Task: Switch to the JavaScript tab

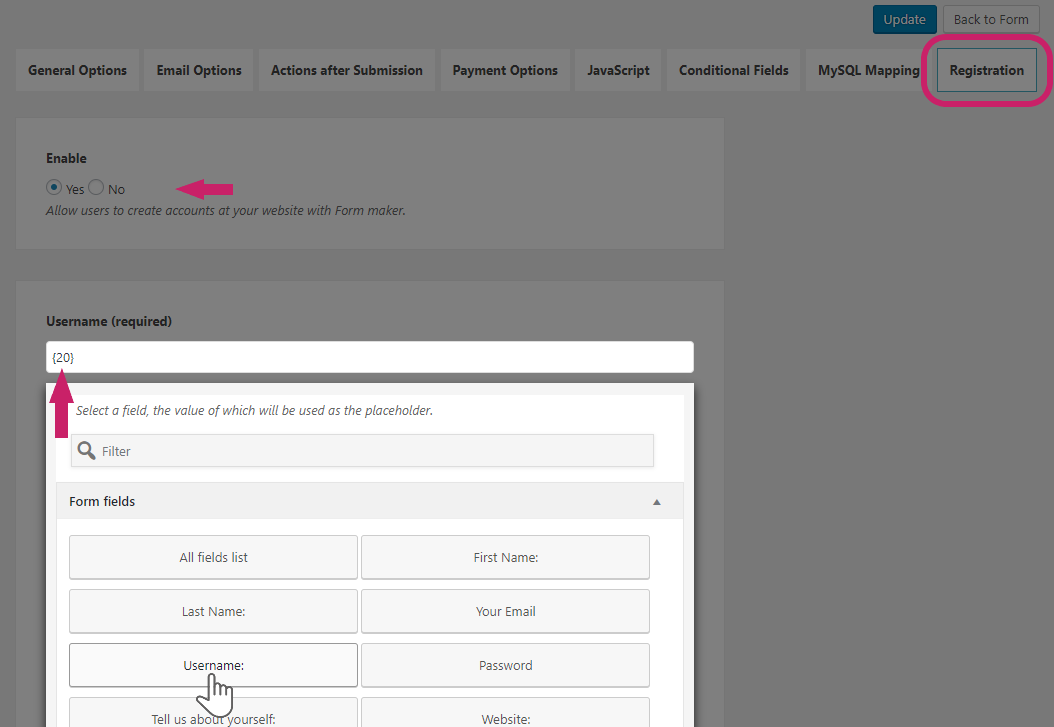Action: [618, 70]
